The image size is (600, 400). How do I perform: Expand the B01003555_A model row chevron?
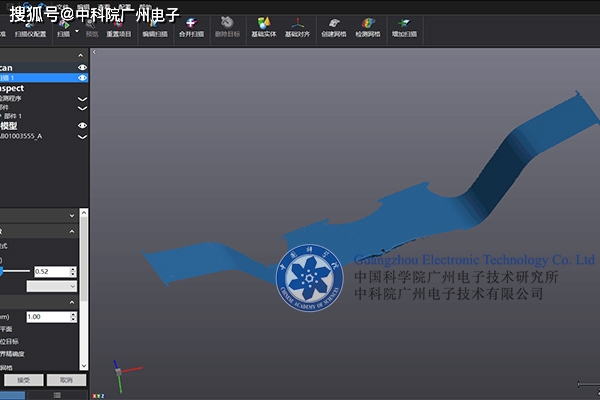coord(82,137)
